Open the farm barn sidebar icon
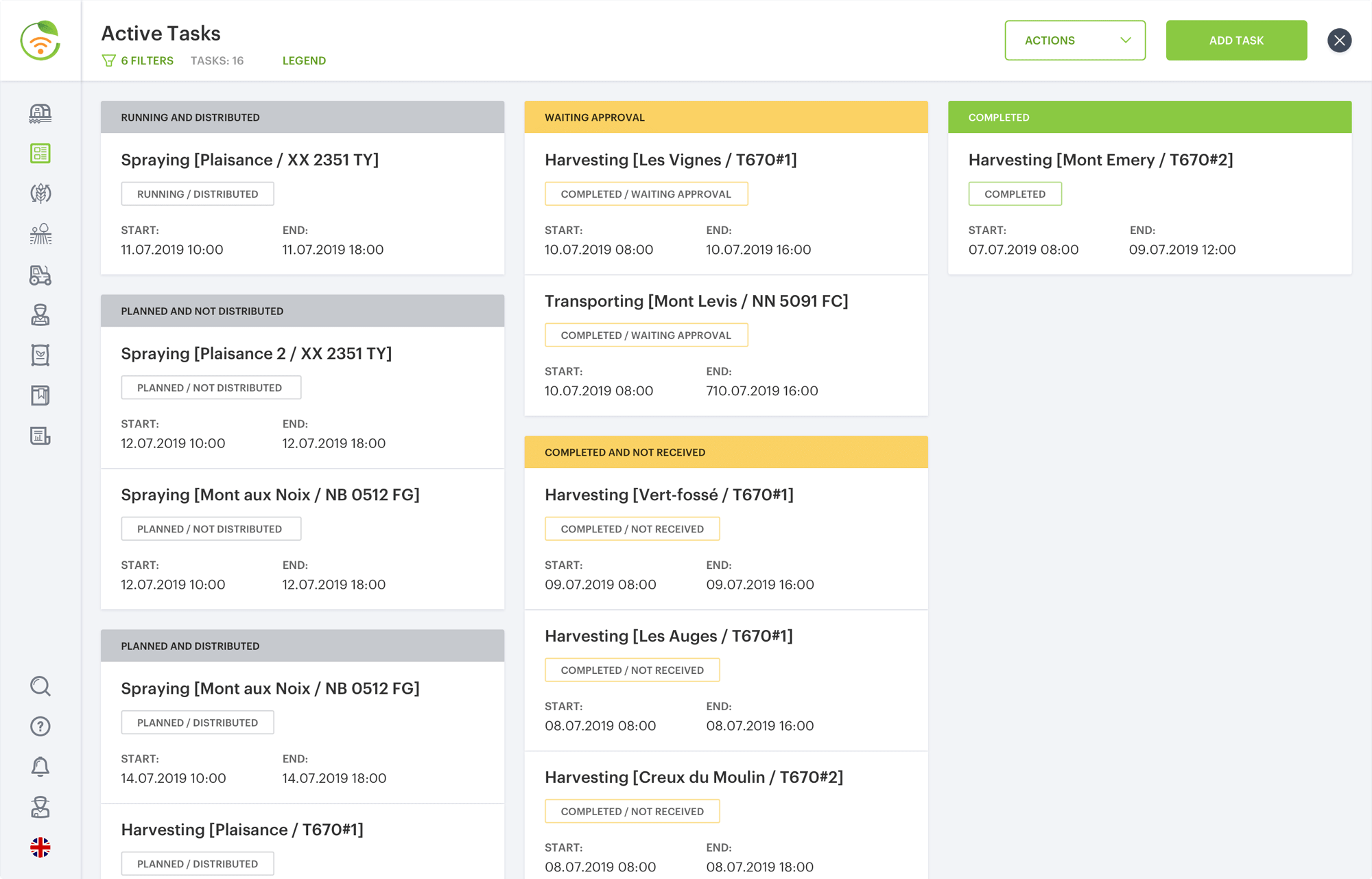 click(x=40, y=113)
